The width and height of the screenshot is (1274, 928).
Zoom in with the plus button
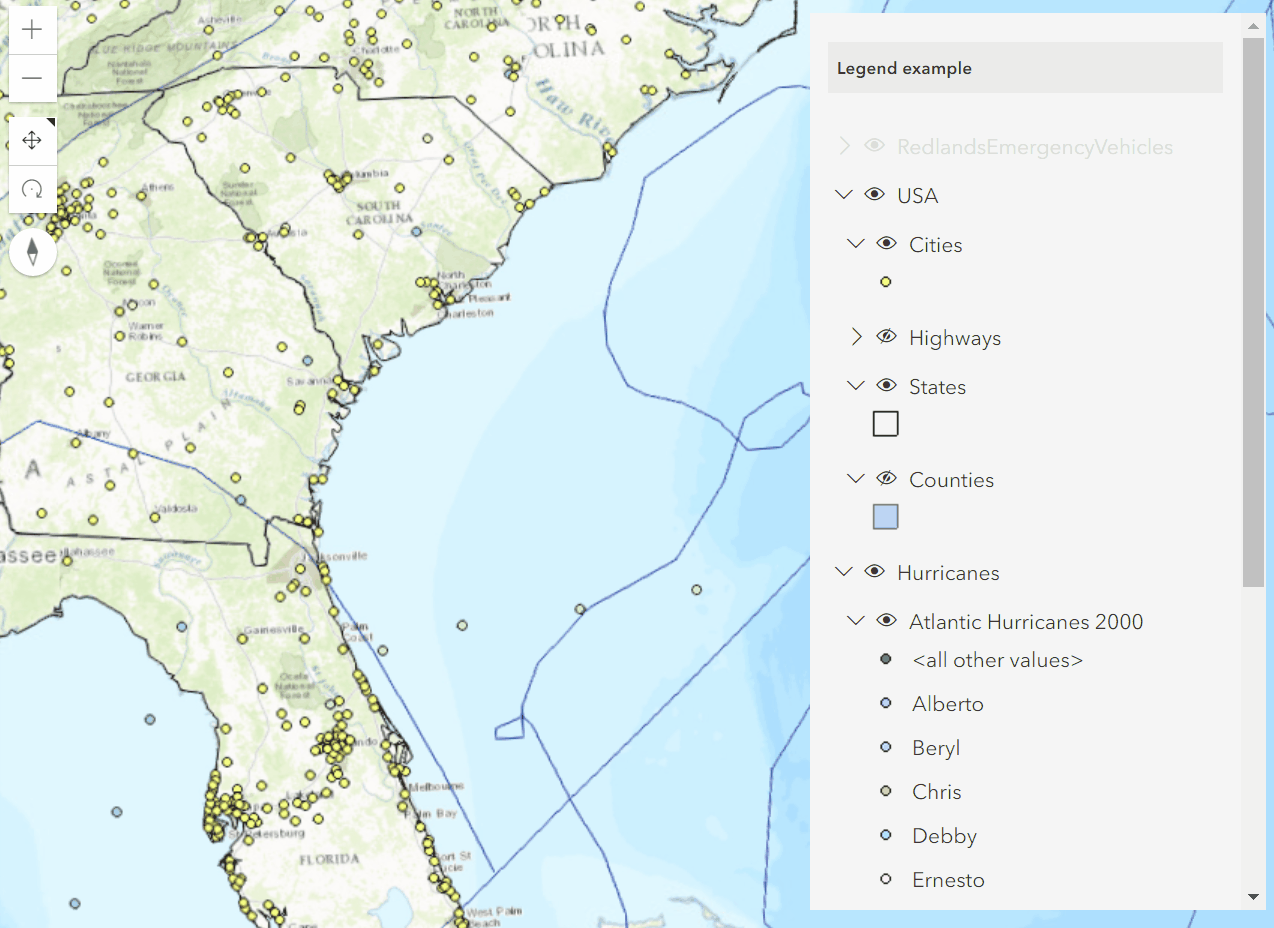32,30
